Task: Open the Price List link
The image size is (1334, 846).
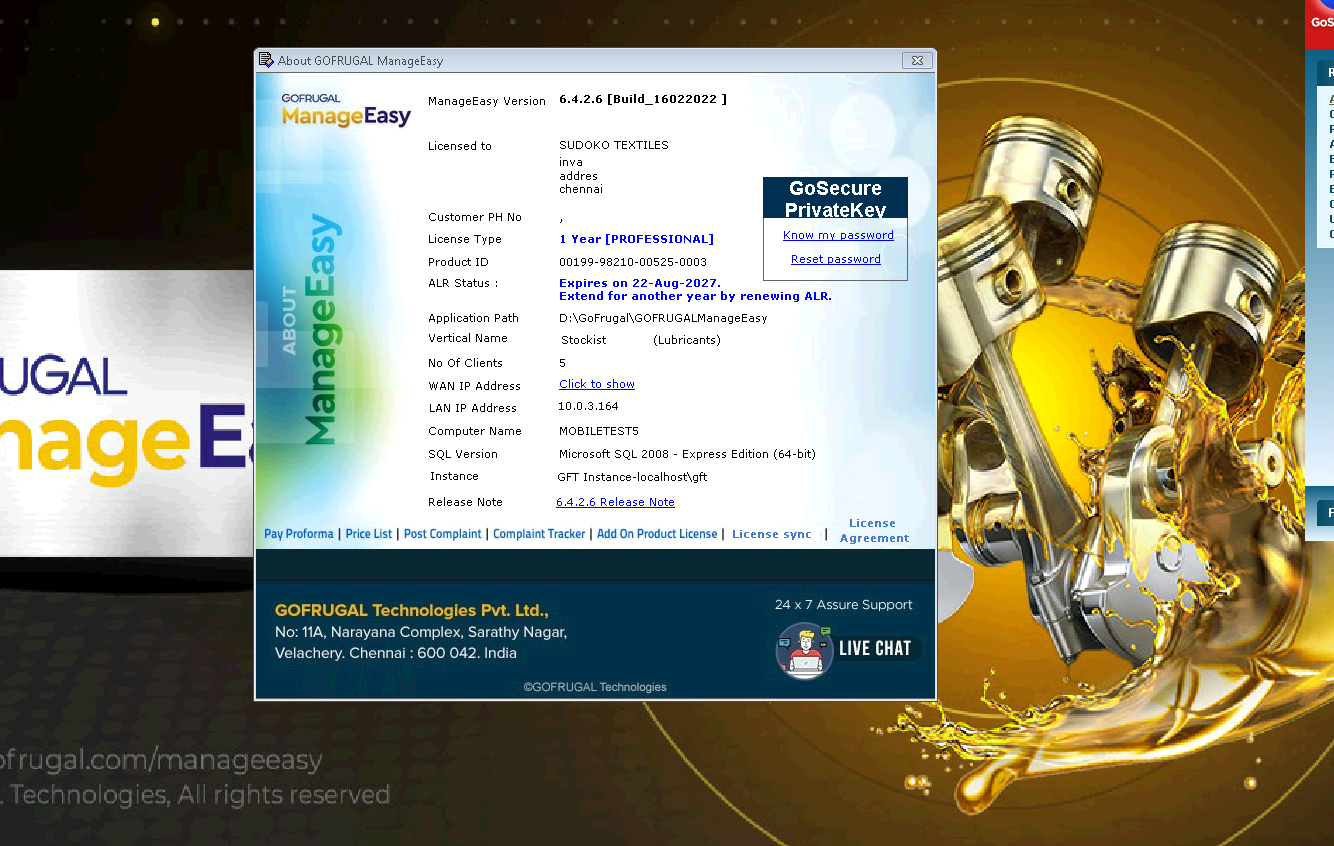Action: click(x=369, y=534)
